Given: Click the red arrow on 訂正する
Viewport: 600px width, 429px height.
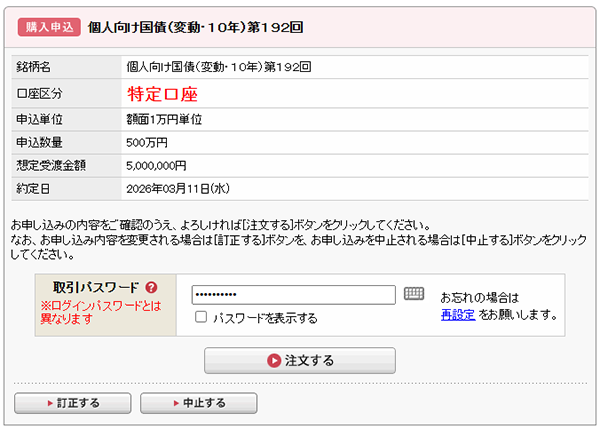Looking at the screenshot, I should pyautogui.click(x=50, y=403).
